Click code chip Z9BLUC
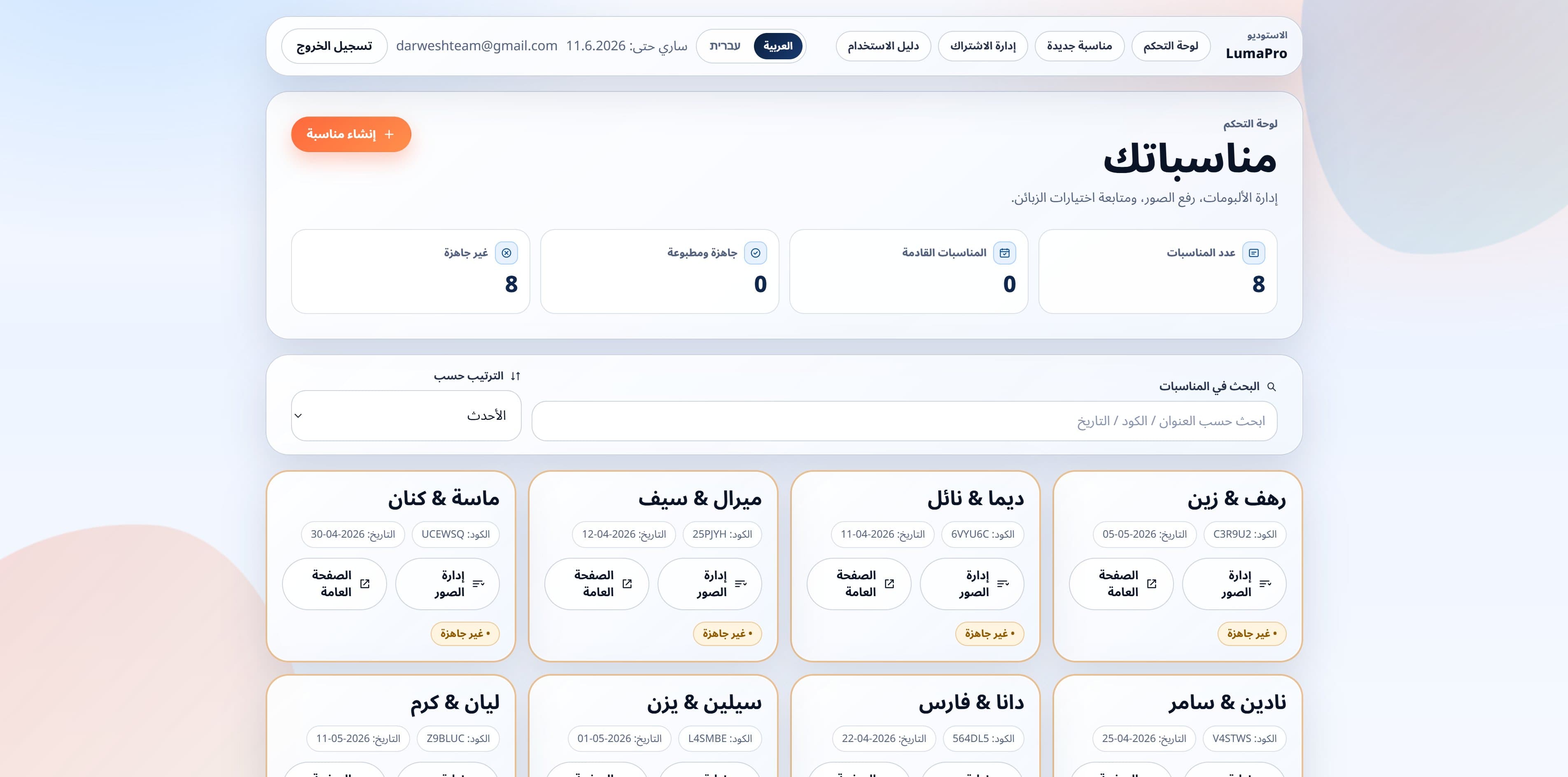The height and width of the screenshot is (777, 1568). click(x=458, y=739)
